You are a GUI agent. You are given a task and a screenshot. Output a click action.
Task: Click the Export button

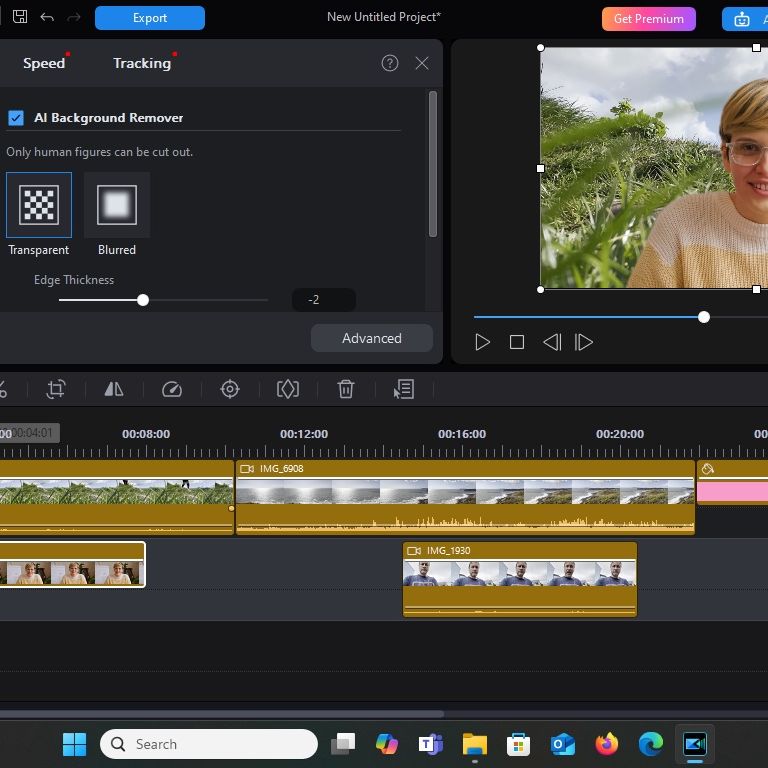coord(150,18)
